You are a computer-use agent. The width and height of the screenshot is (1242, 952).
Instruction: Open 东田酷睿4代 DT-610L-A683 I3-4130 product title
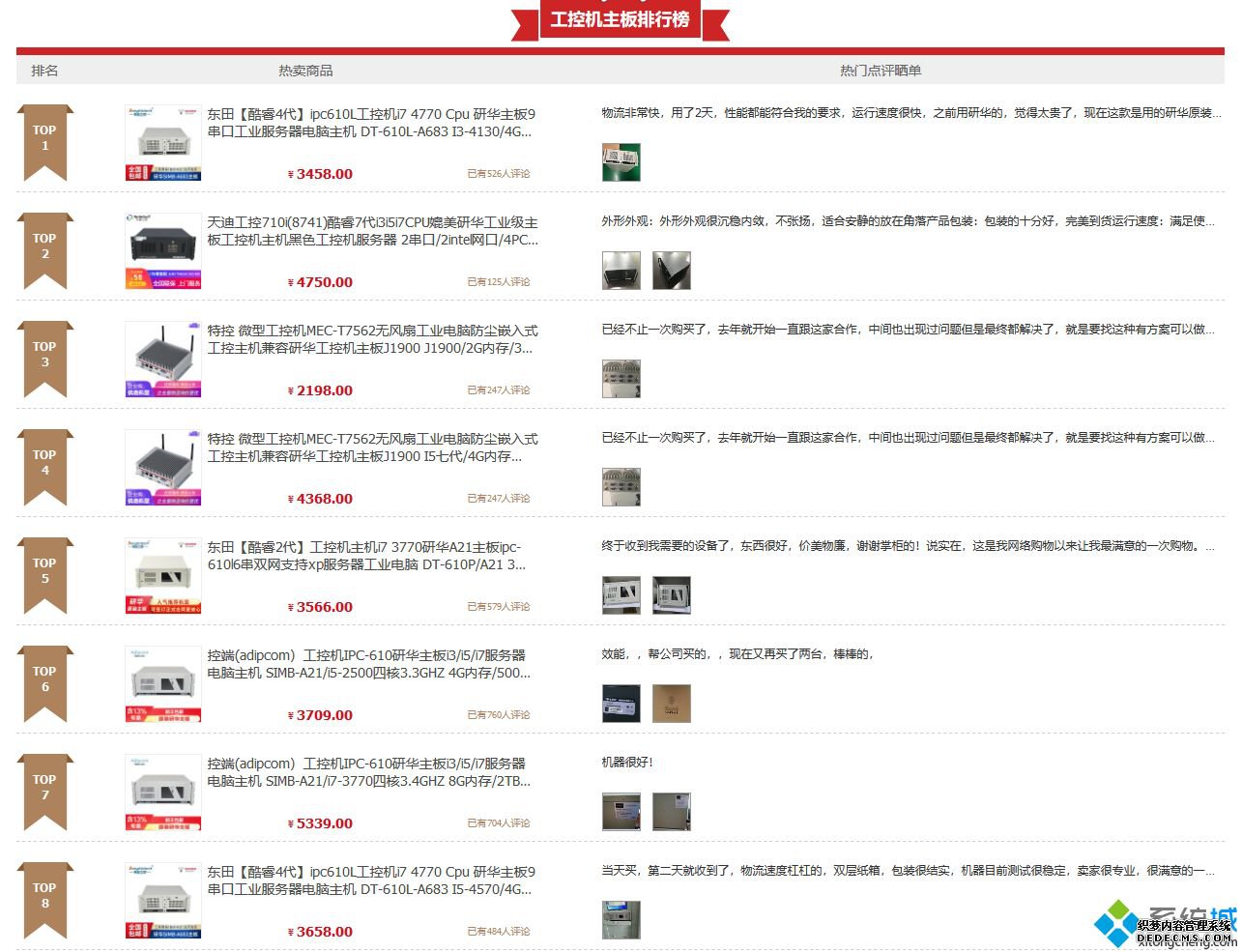point(371,123)
